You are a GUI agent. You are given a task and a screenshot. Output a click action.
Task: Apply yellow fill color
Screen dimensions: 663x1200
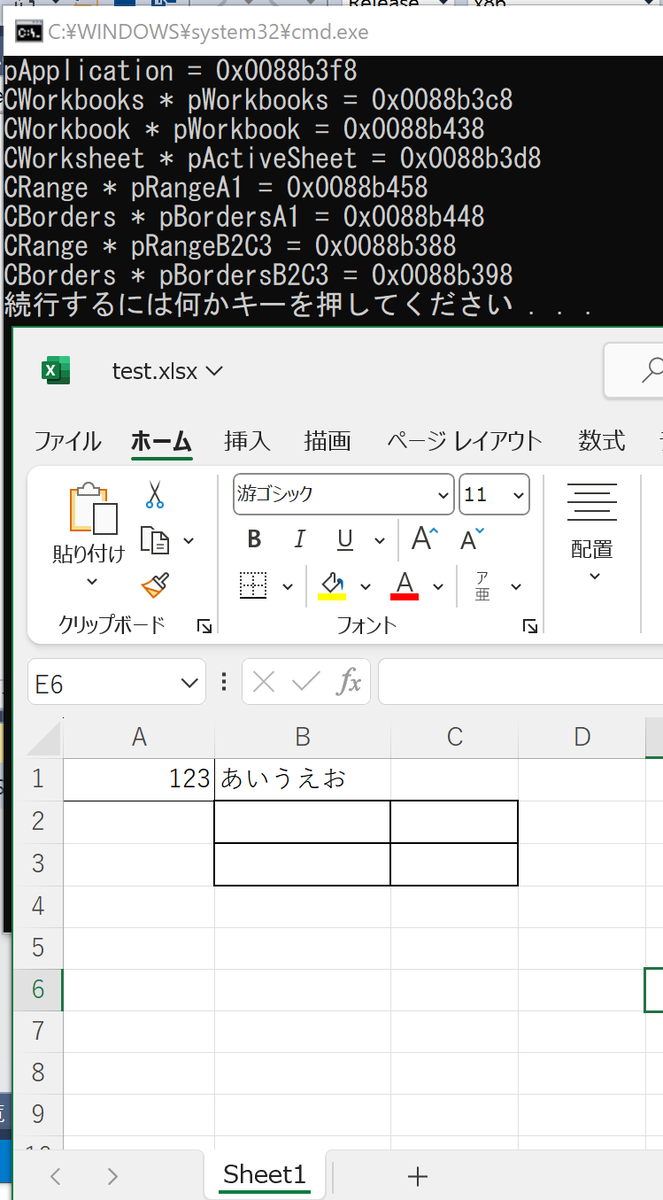point(332,586)
